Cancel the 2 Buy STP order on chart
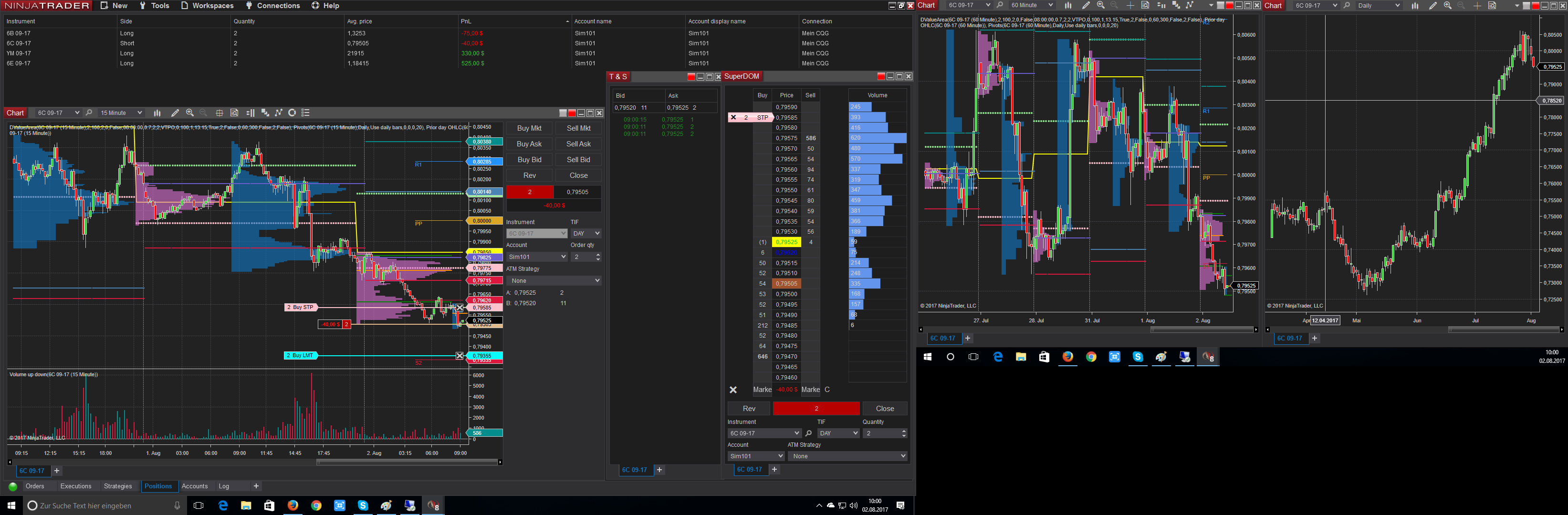 click(460, 308)
